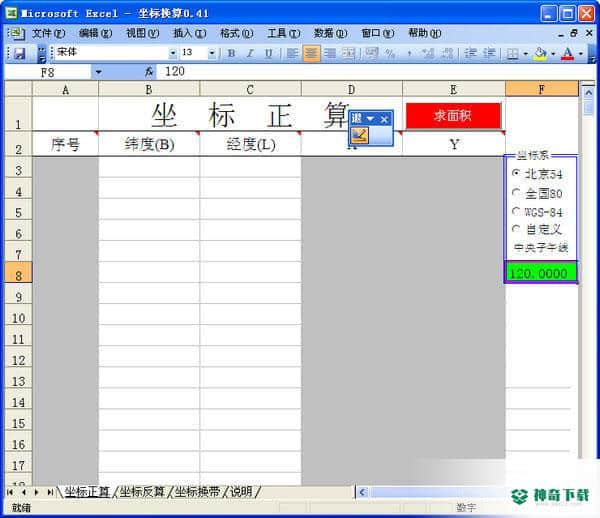Toggle underline formatting button

click(269, 53)
